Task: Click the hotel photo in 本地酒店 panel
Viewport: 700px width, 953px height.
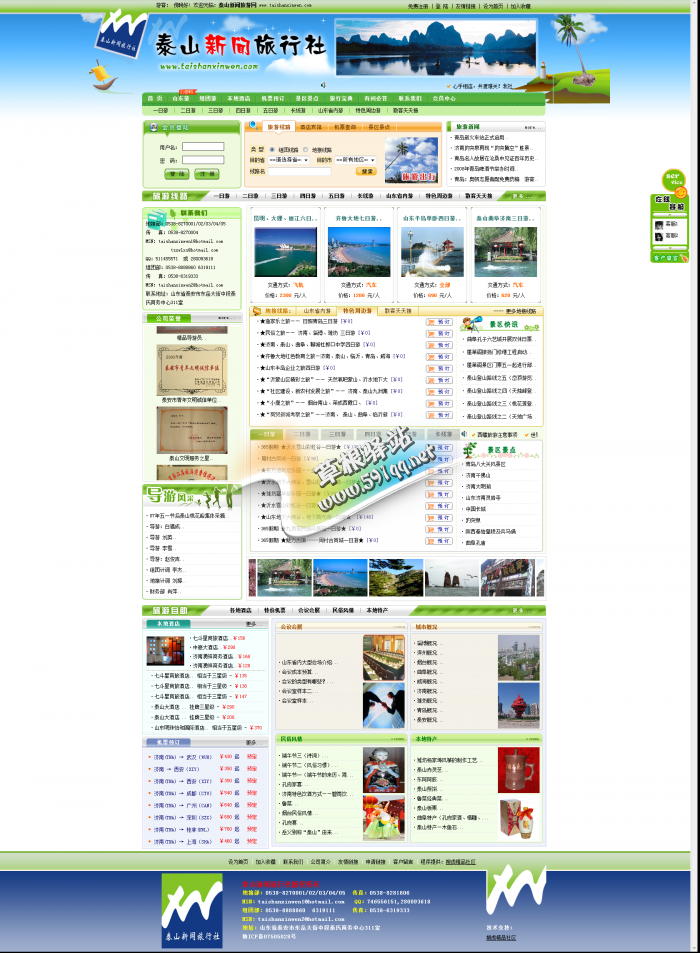Action: [x=165, y=651]
